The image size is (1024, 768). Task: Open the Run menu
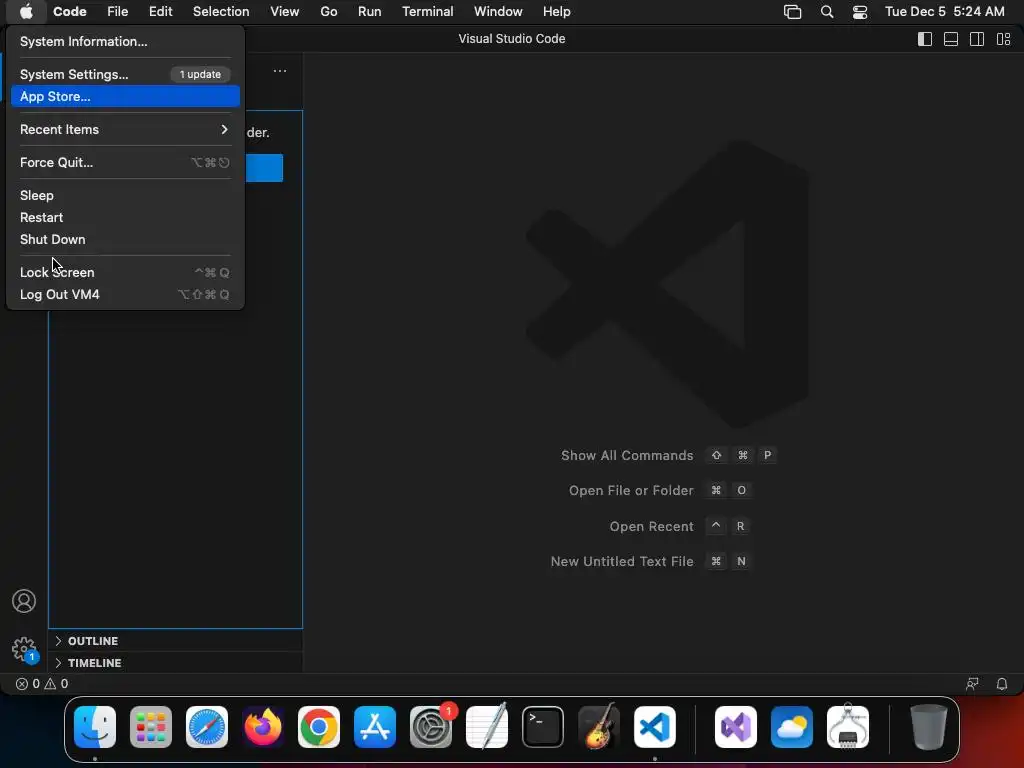point(369,11)
